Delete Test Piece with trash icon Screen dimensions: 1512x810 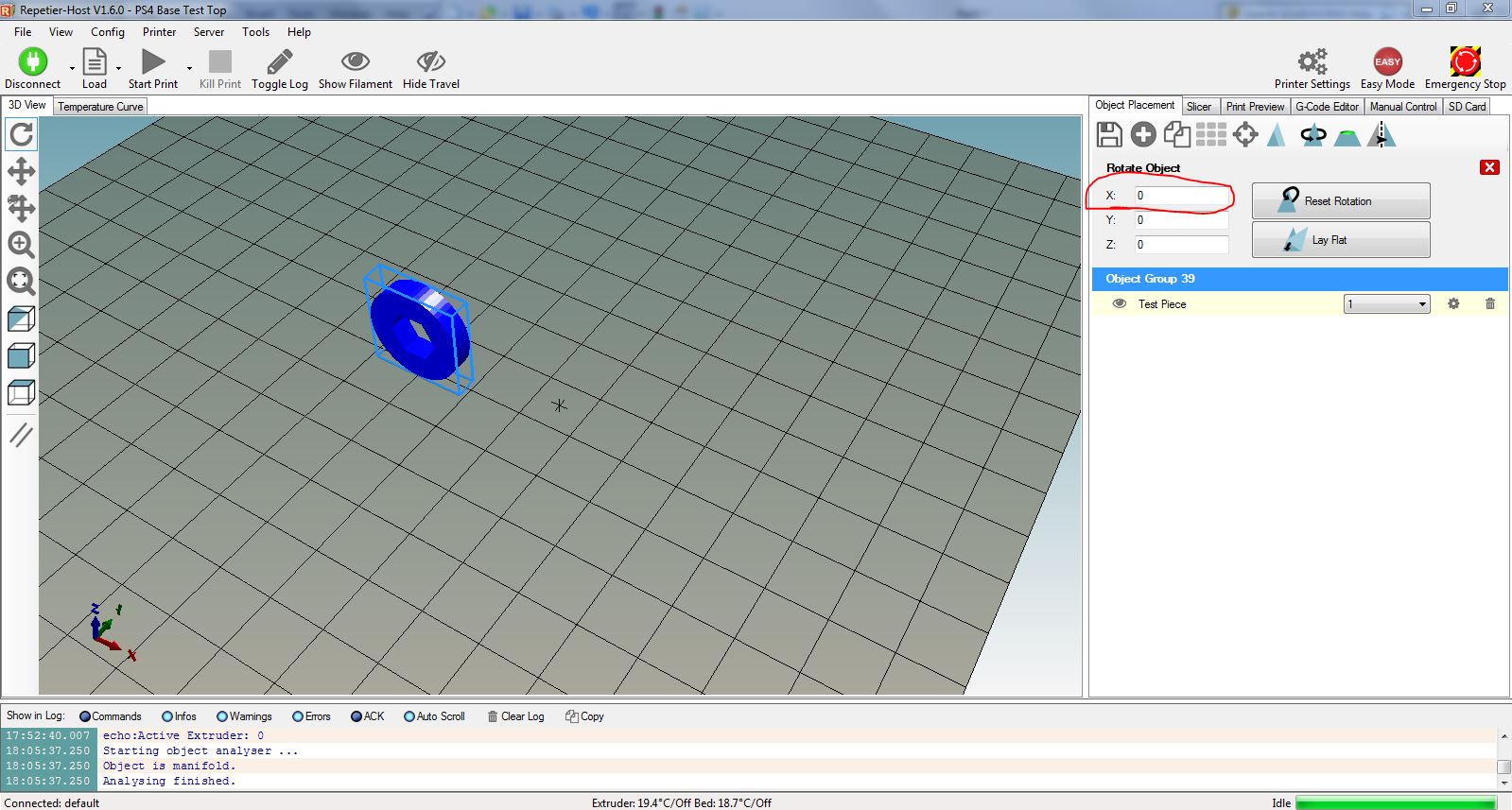point(1490,304)
